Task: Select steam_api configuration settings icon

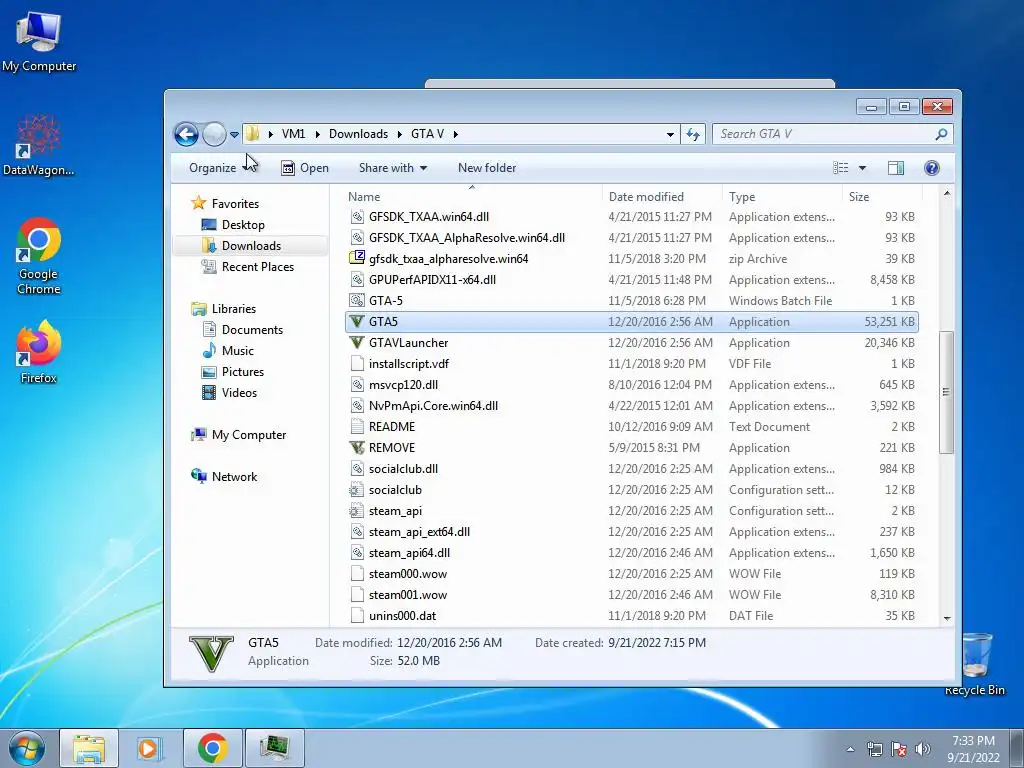Action: 357,511
